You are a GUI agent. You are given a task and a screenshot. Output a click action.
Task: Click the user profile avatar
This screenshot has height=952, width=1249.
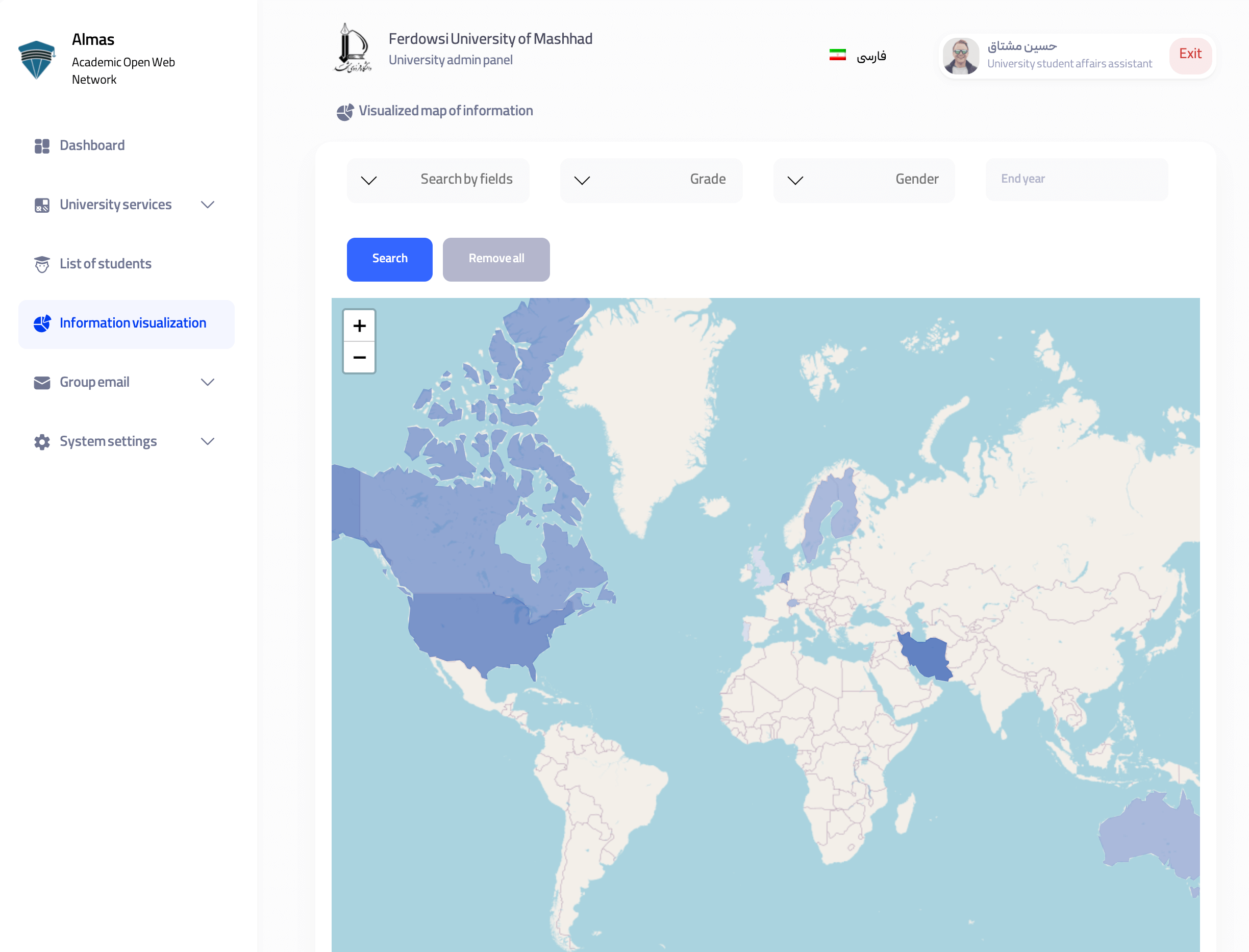click(961, 56)
